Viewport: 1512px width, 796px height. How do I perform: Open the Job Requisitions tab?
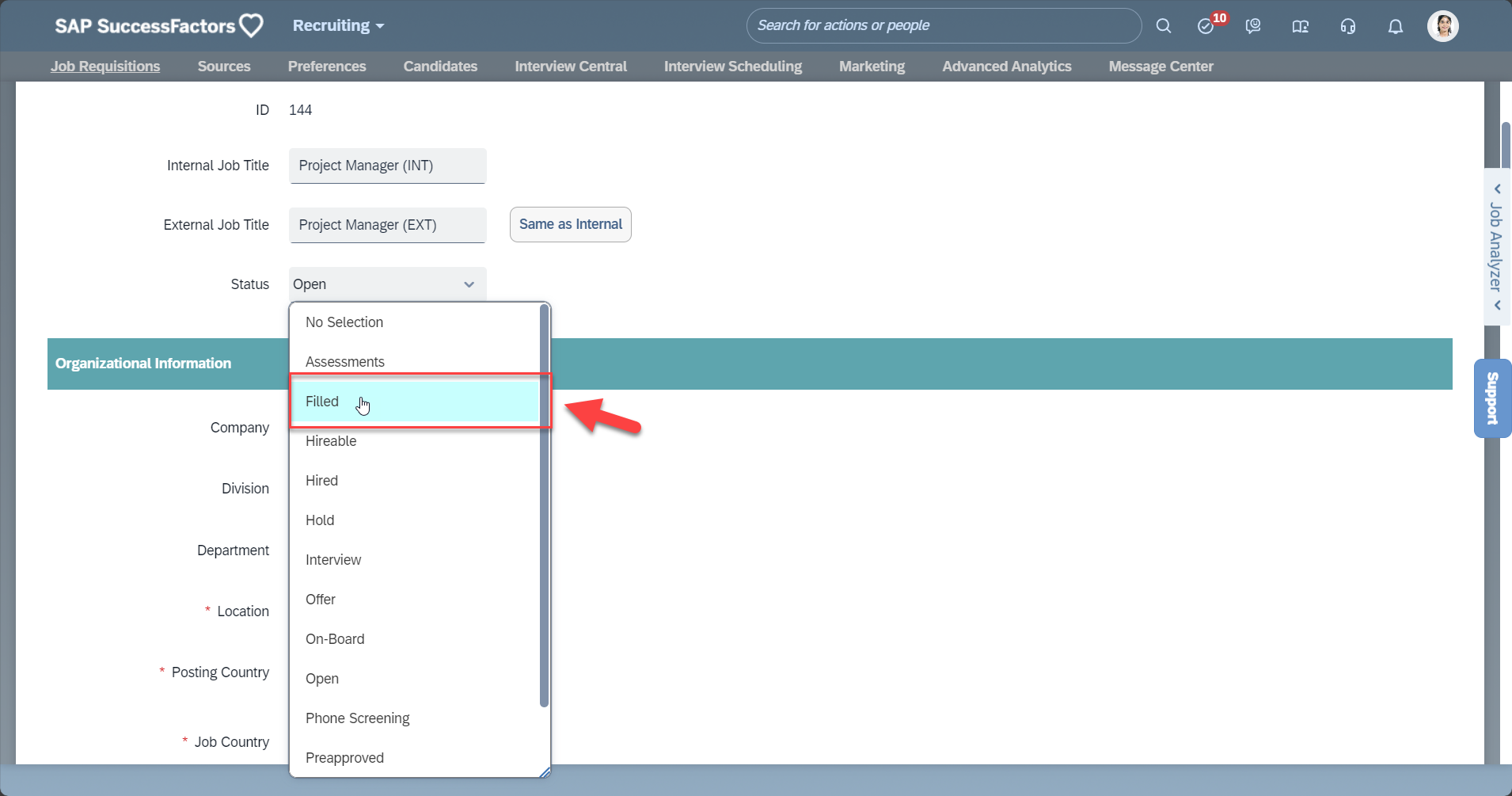105,67
